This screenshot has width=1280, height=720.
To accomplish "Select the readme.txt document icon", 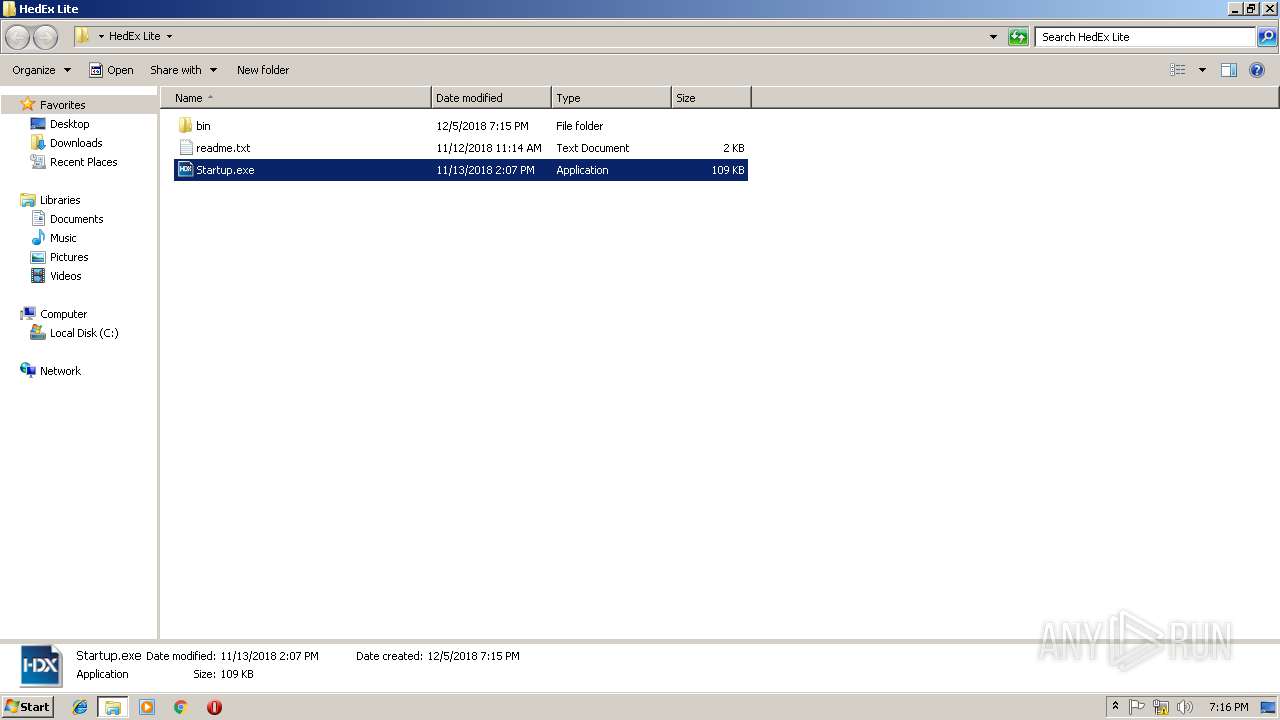I will (185, 148).
